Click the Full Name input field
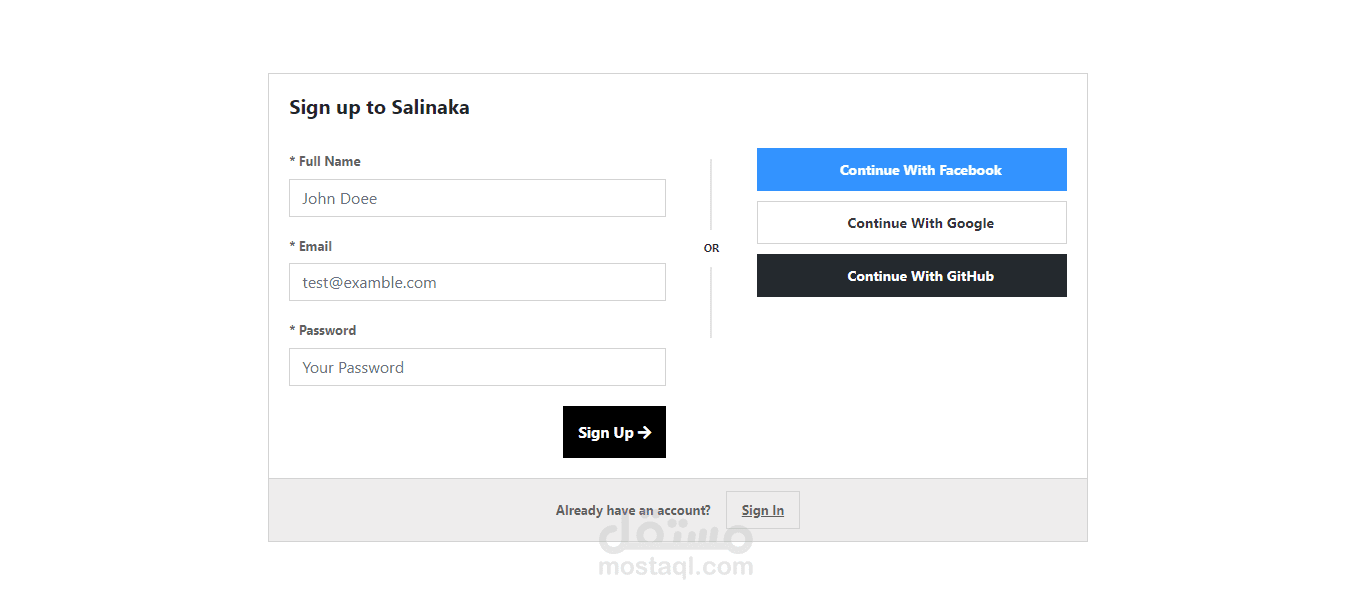The image size is (1353, 592). (x=477, y=198)
